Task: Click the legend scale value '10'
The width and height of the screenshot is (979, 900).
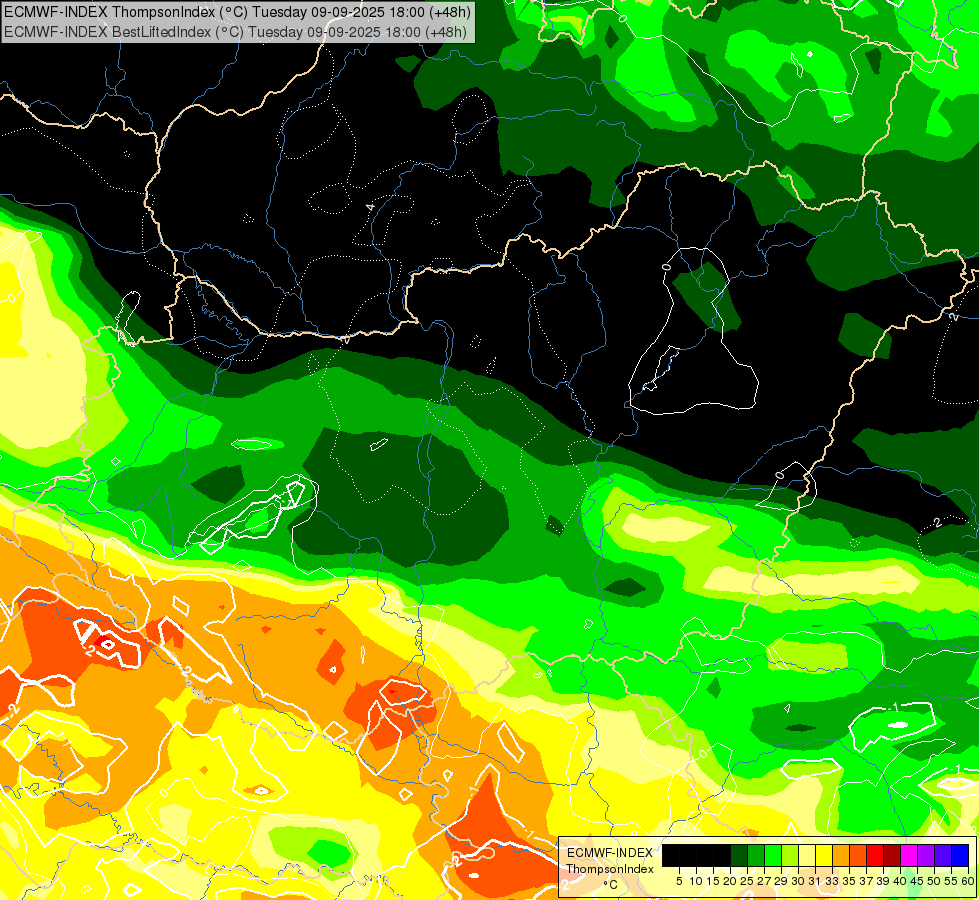Action: 696,881
